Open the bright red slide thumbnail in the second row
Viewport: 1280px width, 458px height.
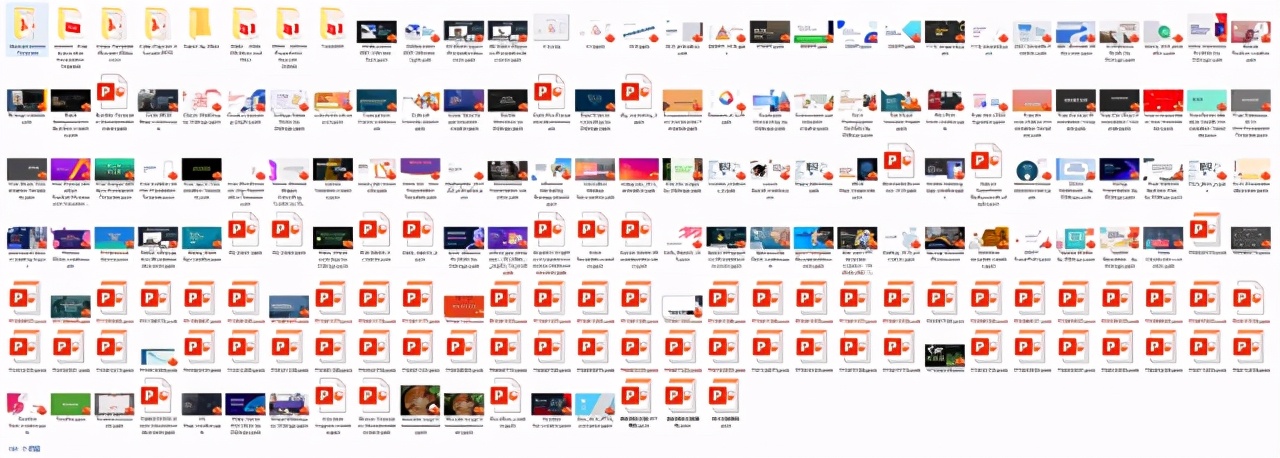coord(1162,100)
